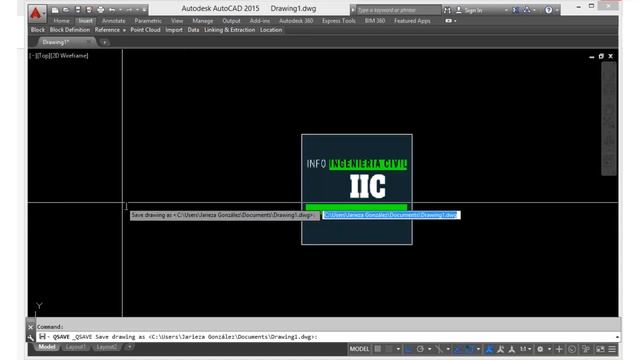
Task: Expand the Workspace Switching arrow
Action: 550,349
